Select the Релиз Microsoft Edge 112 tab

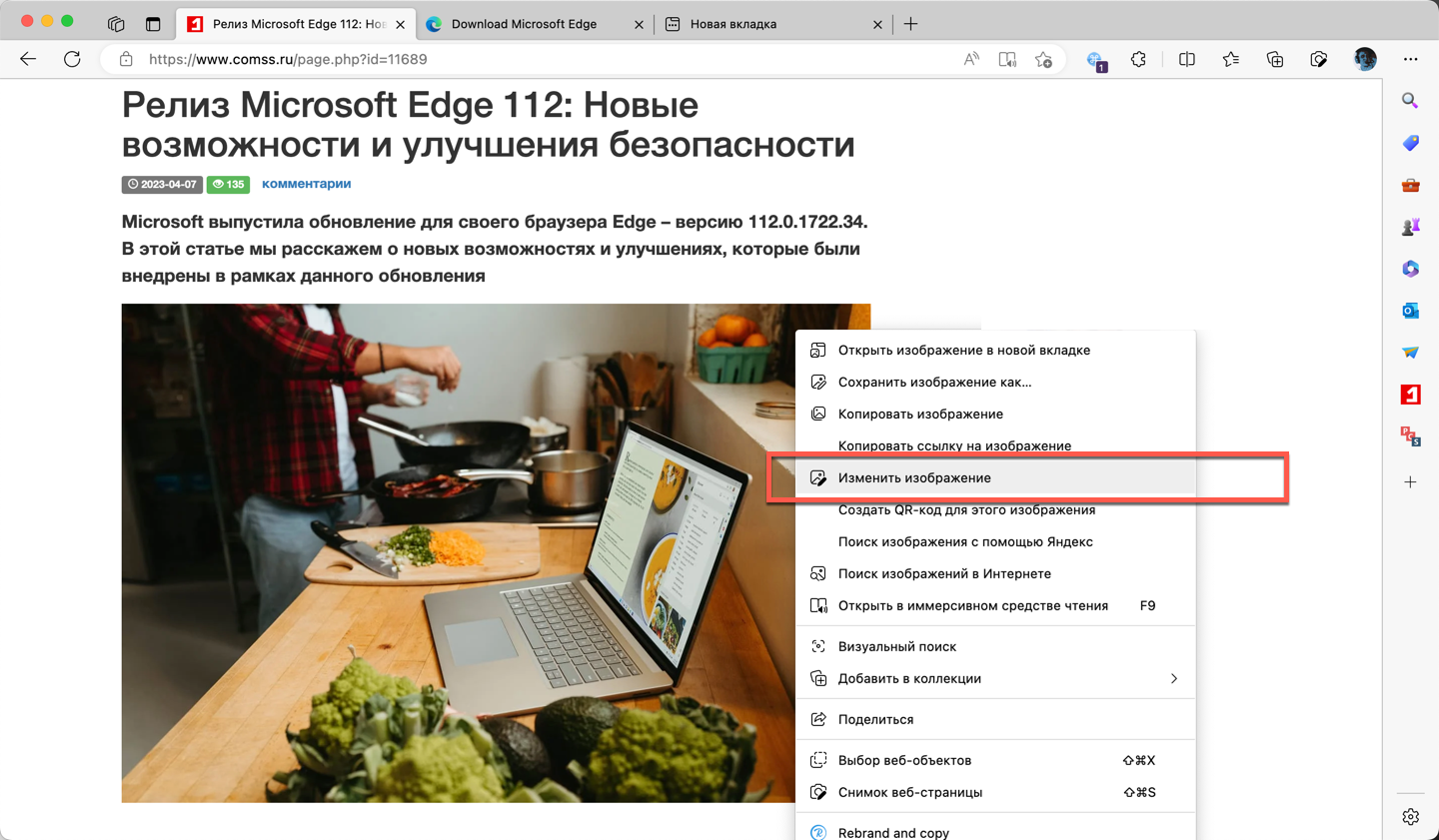296,24
